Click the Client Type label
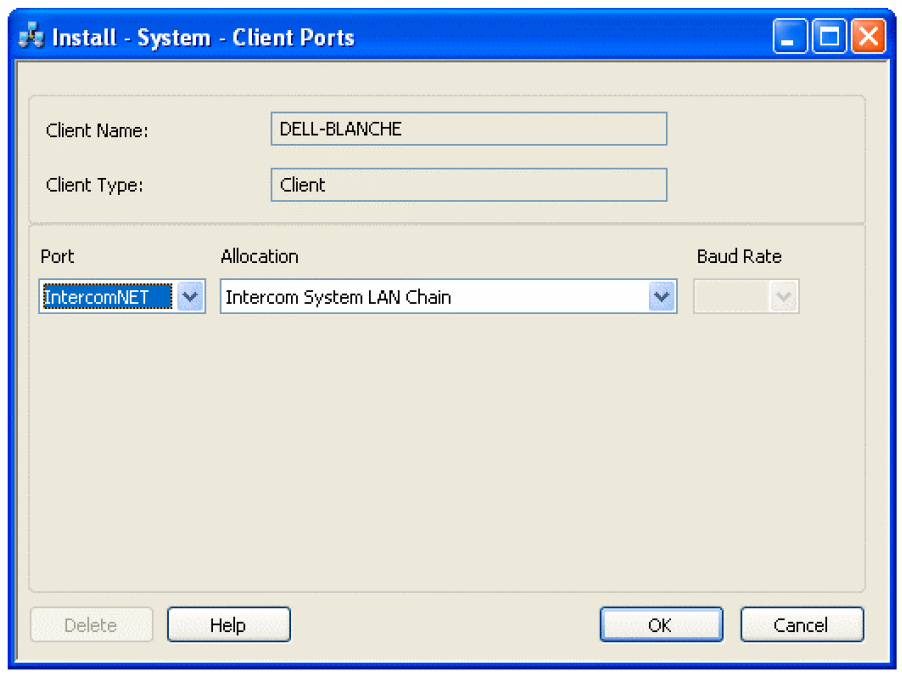 click(94, 185)
